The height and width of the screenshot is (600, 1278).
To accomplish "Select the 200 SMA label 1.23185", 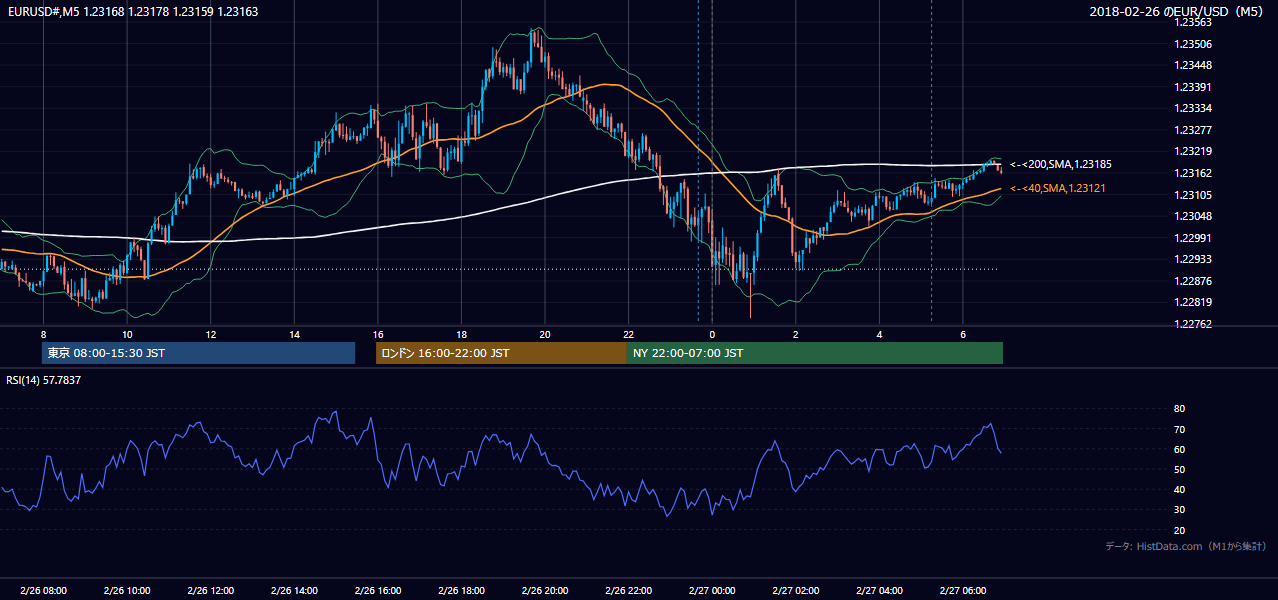I will 1061,164.
